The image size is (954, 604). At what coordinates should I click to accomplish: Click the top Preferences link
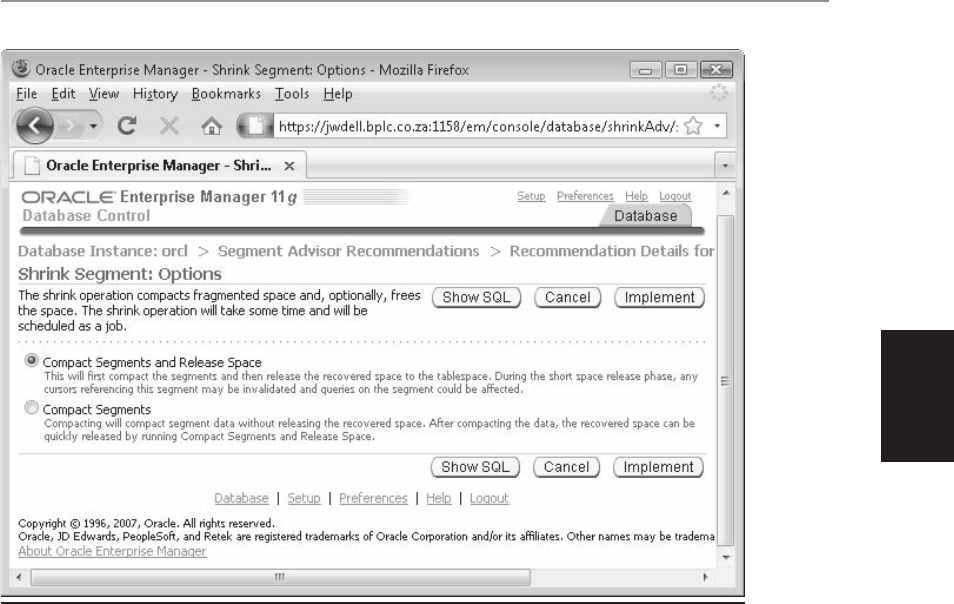pyautogui.click(x=585, y=196)
